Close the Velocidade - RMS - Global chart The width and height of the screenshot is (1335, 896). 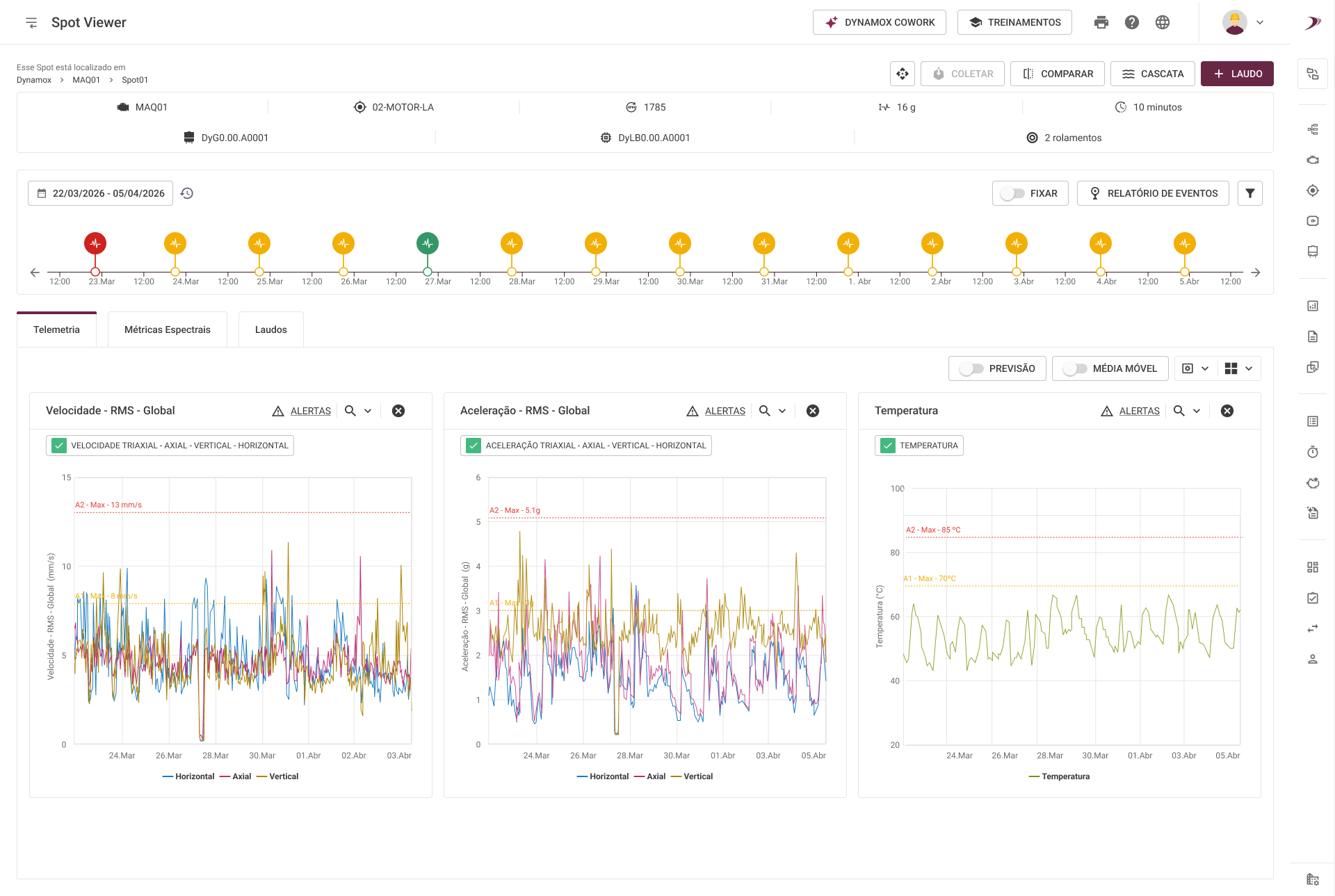[398, 411]
